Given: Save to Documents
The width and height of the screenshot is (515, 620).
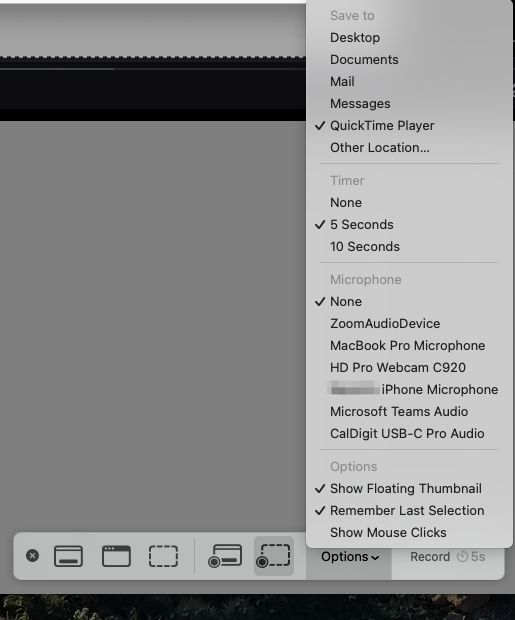Looking at the screenshot, I should click(409, 60).
